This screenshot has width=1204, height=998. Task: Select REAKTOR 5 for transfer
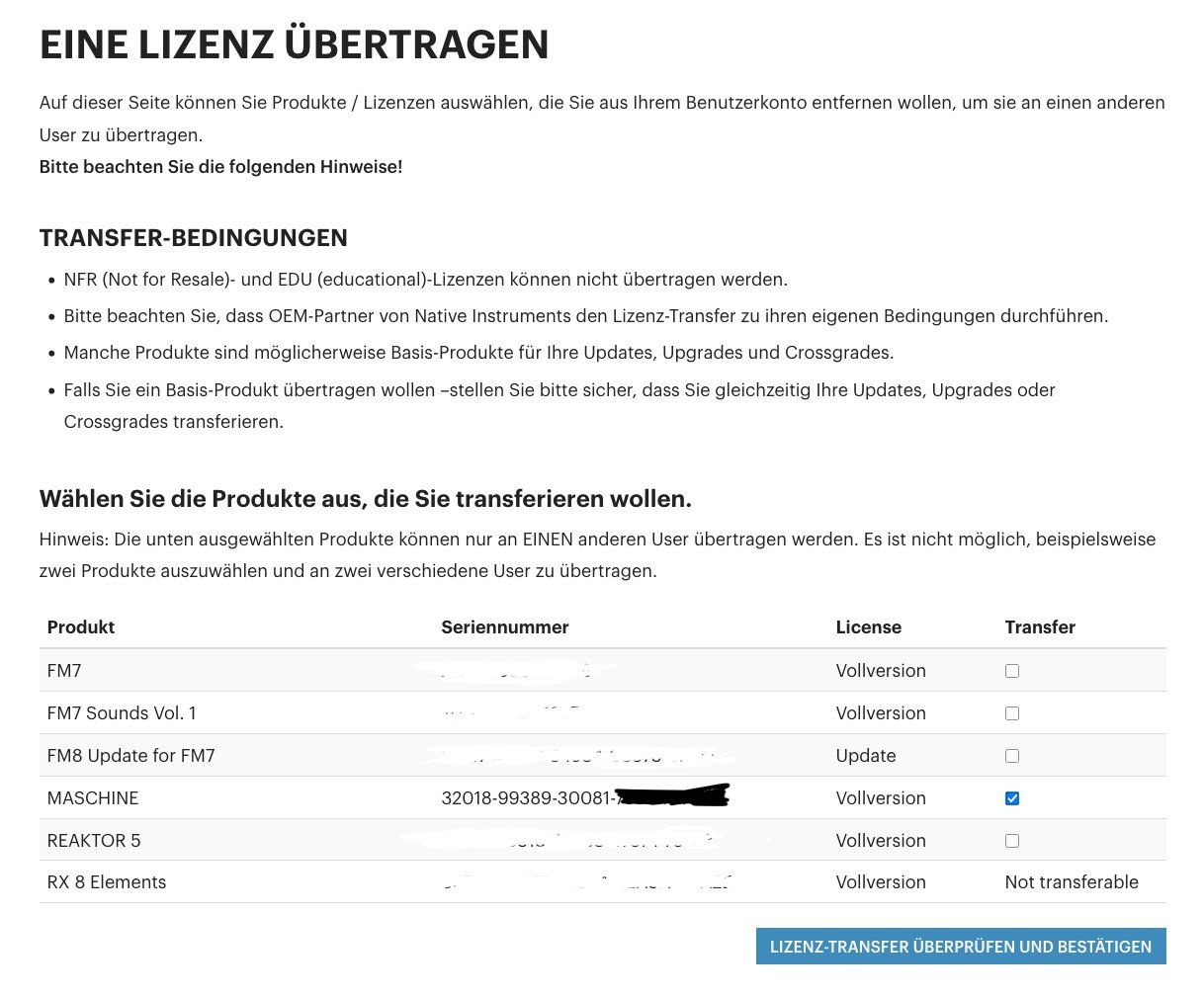pyautogui.click(x=1011, y=841)
